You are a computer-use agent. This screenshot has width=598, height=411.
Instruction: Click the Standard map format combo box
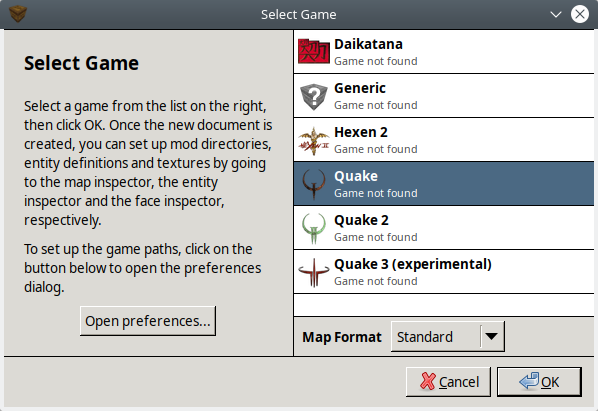click(448, 336)
